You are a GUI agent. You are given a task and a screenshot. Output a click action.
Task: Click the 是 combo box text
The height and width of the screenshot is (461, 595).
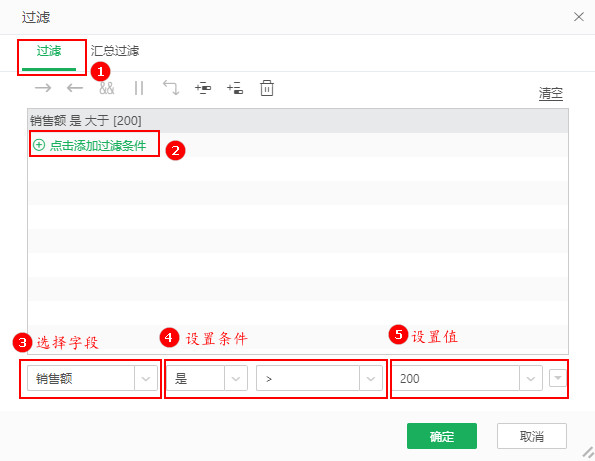coord(181,378)
